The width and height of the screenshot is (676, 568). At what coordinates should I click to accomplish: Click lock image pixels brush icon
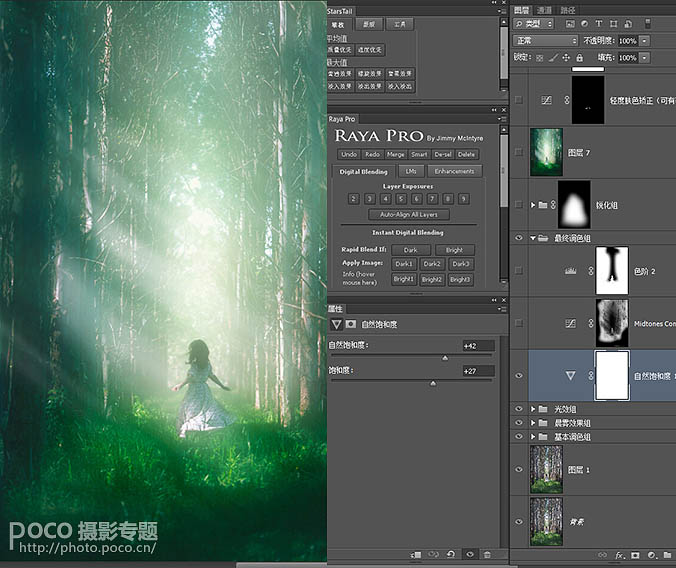pyautogui.click(x=553, y=58)
